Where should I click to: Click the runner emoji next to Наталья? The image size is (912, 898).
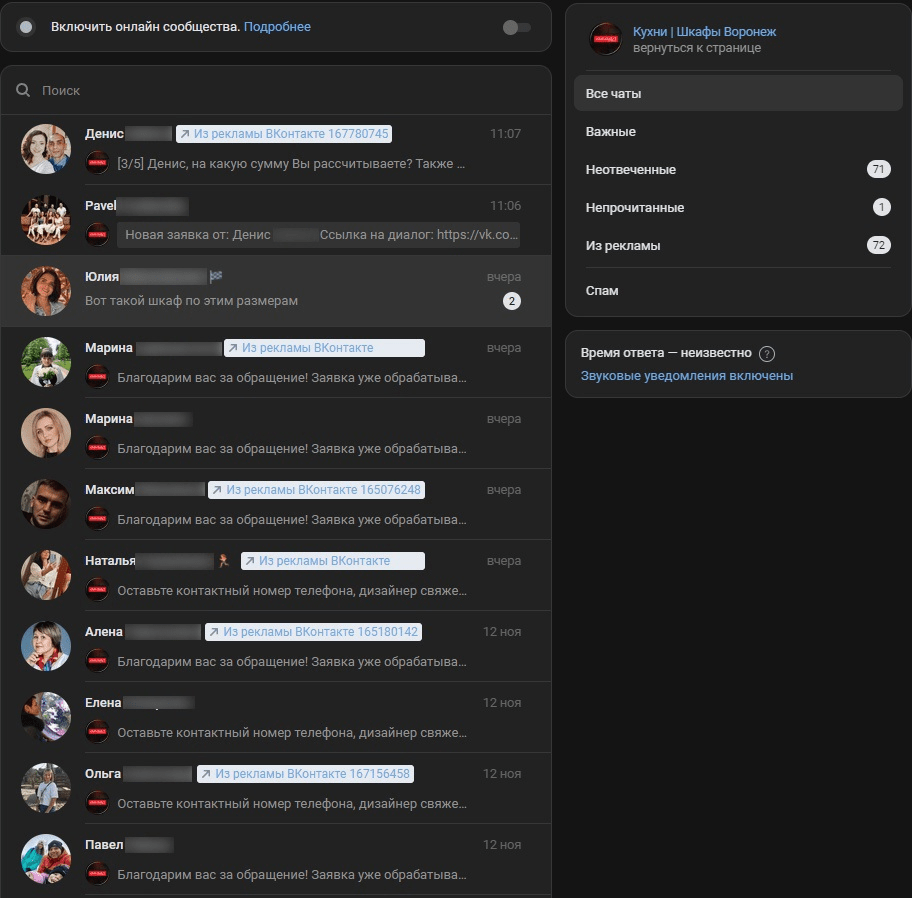(x=224, y=561)
